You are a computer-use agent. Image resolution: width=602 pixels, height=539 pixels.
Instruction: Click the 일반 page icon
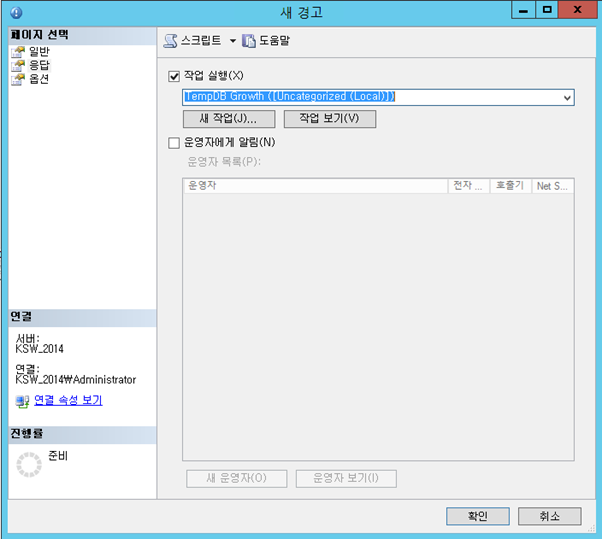(17, 52)
